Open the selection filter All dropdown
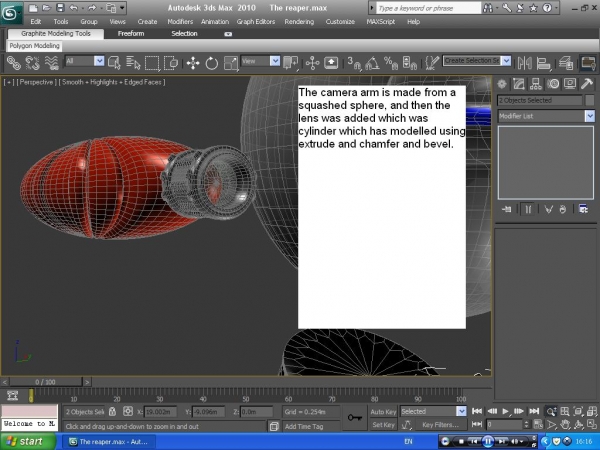Screen dimensions: 600x450 tap(99, 61)
